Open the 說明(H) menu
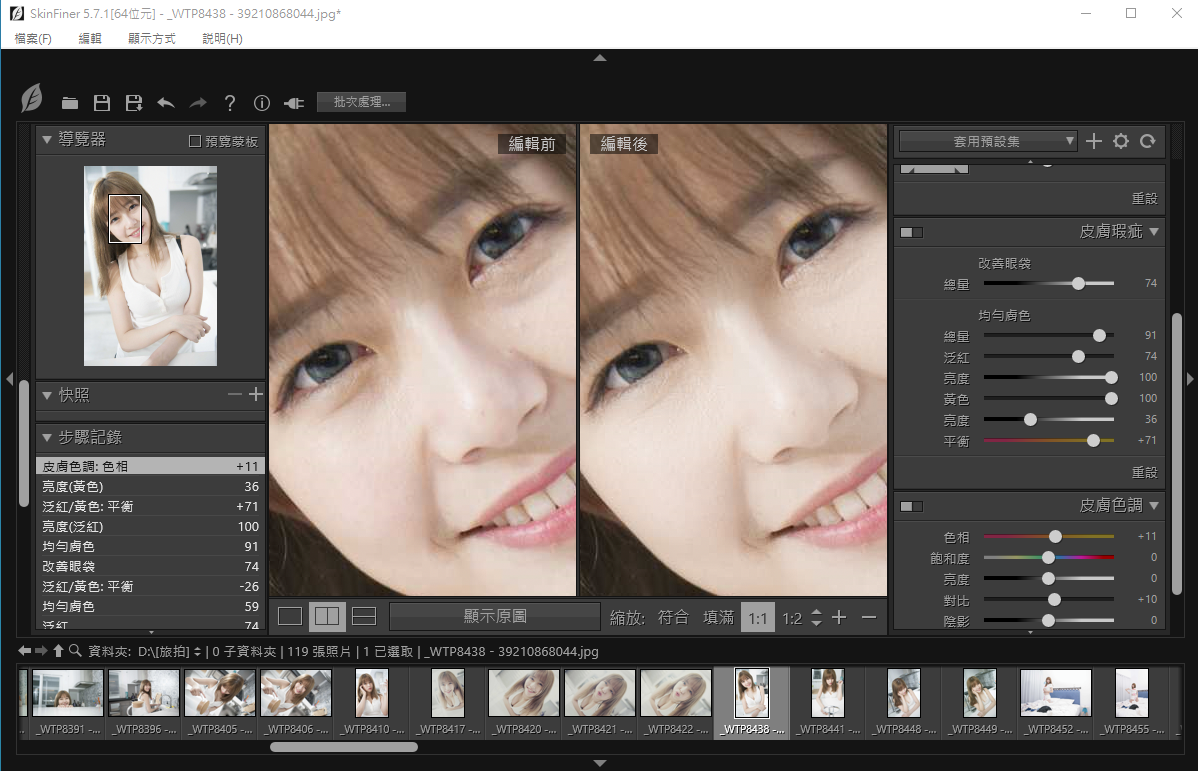This screenshot has height=771, width=1198. [222, 38]
